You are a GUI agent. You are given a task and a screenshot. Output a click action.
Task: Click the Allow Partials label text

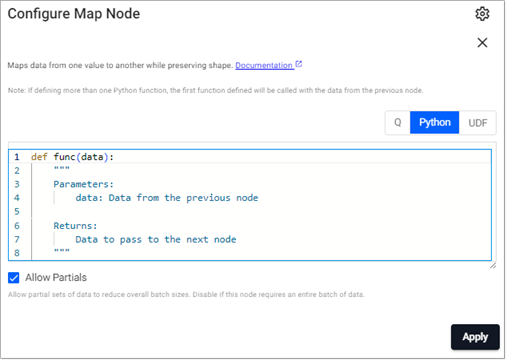coord(56,277)
